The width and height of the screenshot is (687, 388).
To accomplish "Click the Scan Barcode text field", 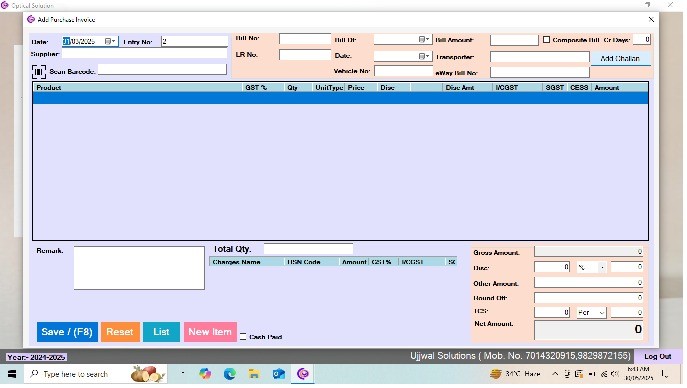I will point(162,70).
